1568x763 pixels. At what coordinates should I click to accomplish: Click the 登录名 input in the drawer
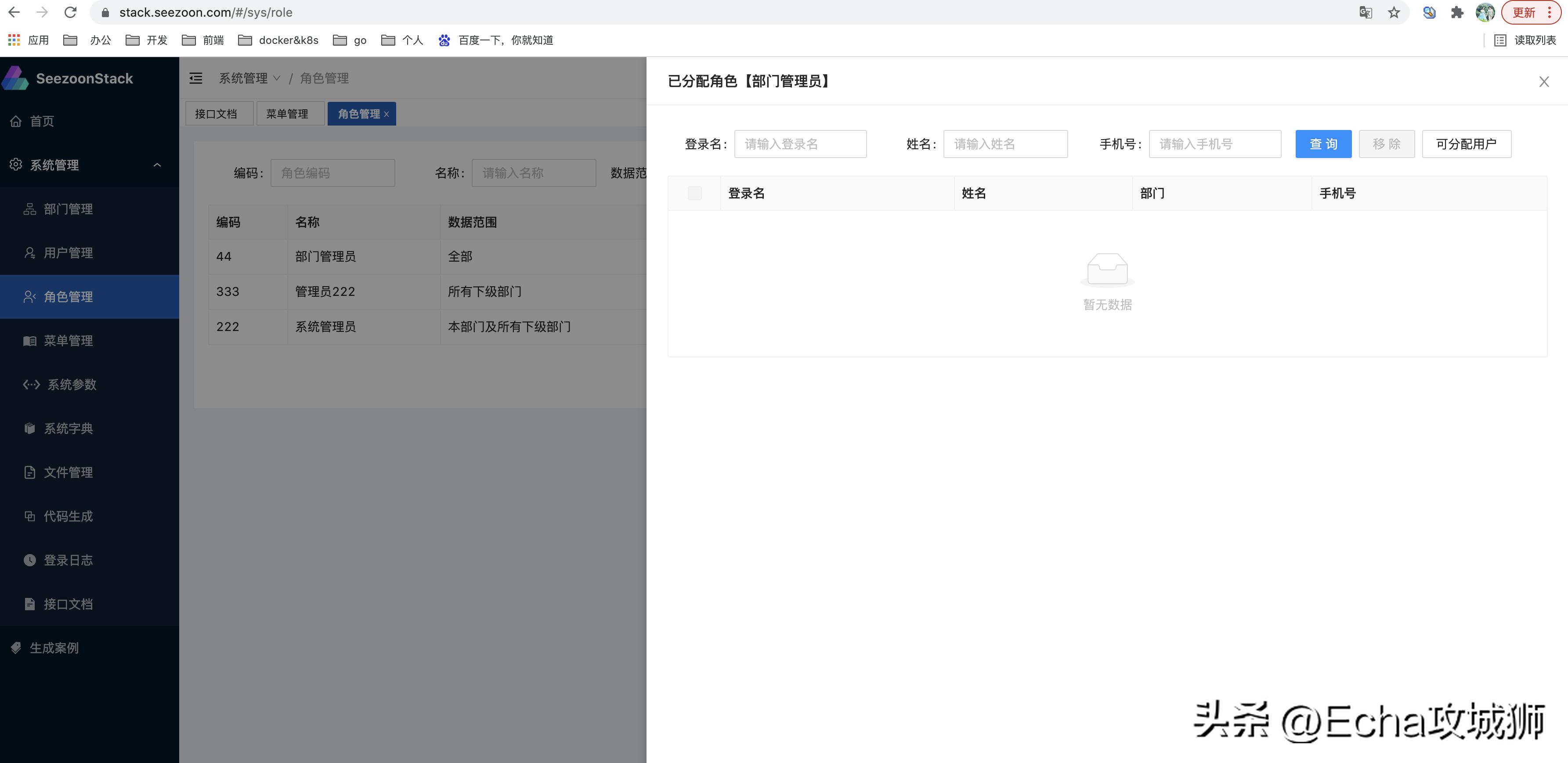pyautogui.click(x=800, y=144)
